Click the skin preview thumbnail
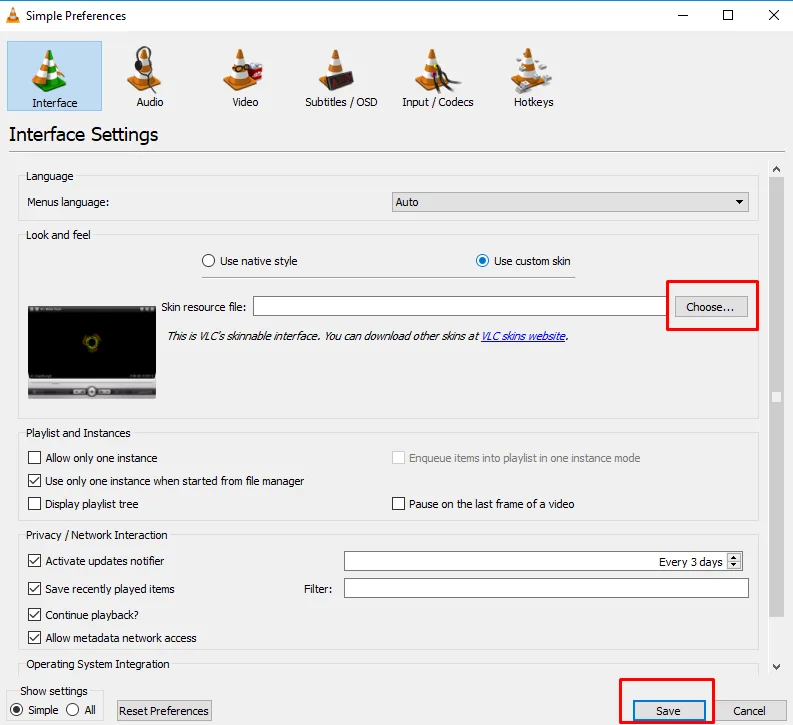This screenshot has height=725, width=793. coord(92,352)
